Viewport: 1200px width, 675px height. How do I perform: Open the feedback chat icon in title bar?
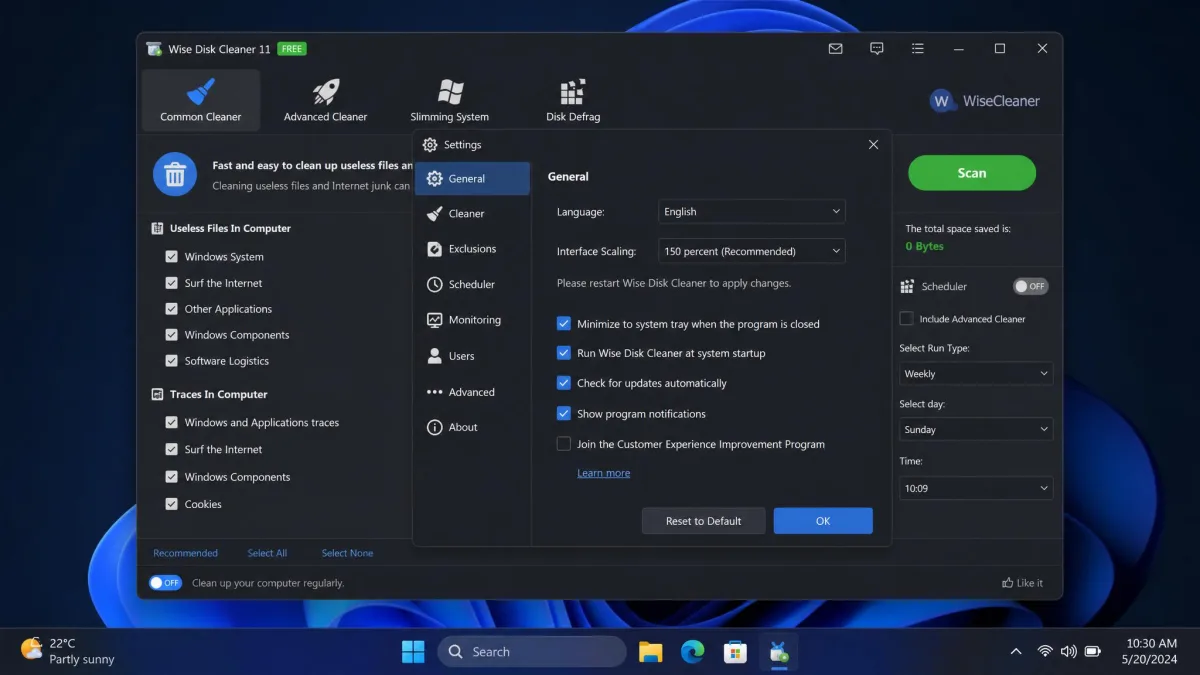tap(877, 48)
